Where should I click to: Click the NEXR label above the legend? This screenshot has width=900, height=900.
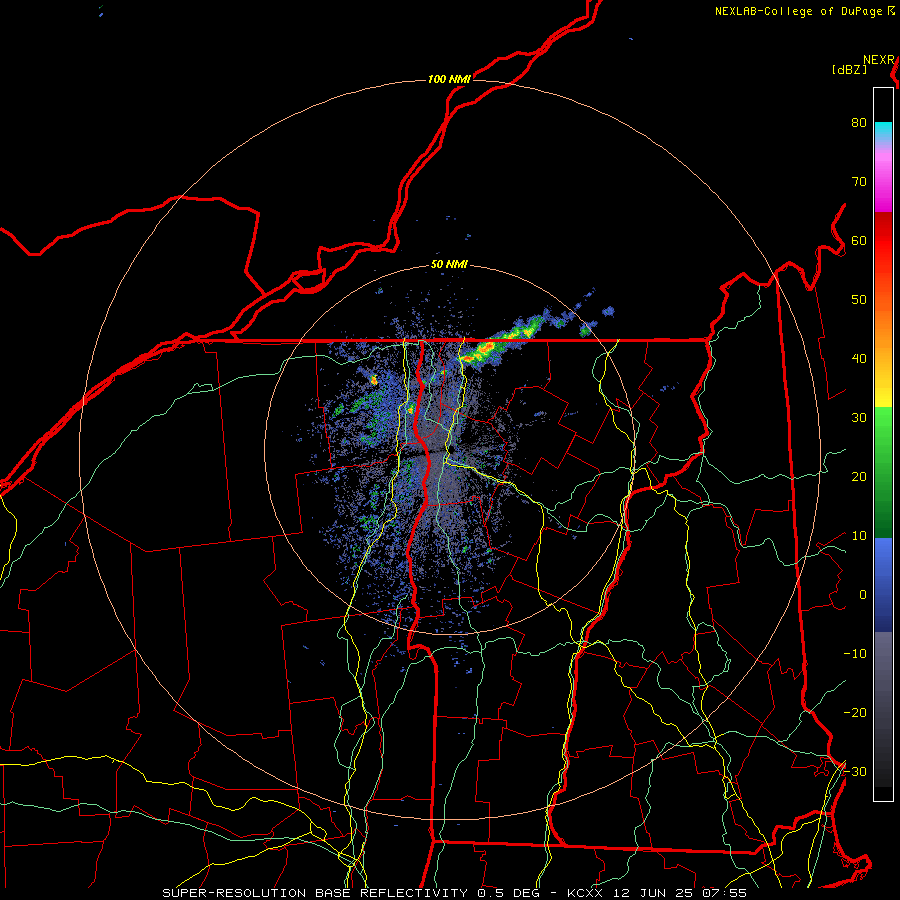coord(879,60)
